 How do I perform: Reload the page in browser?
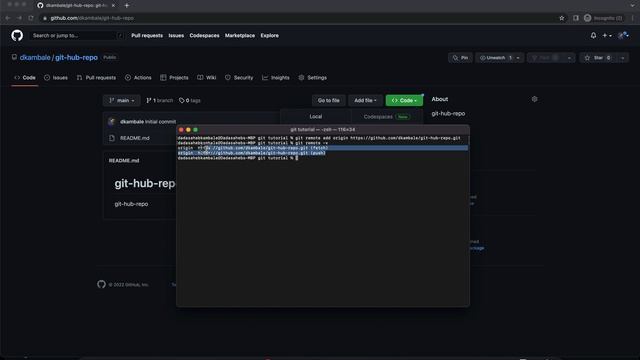coord(31,18)
